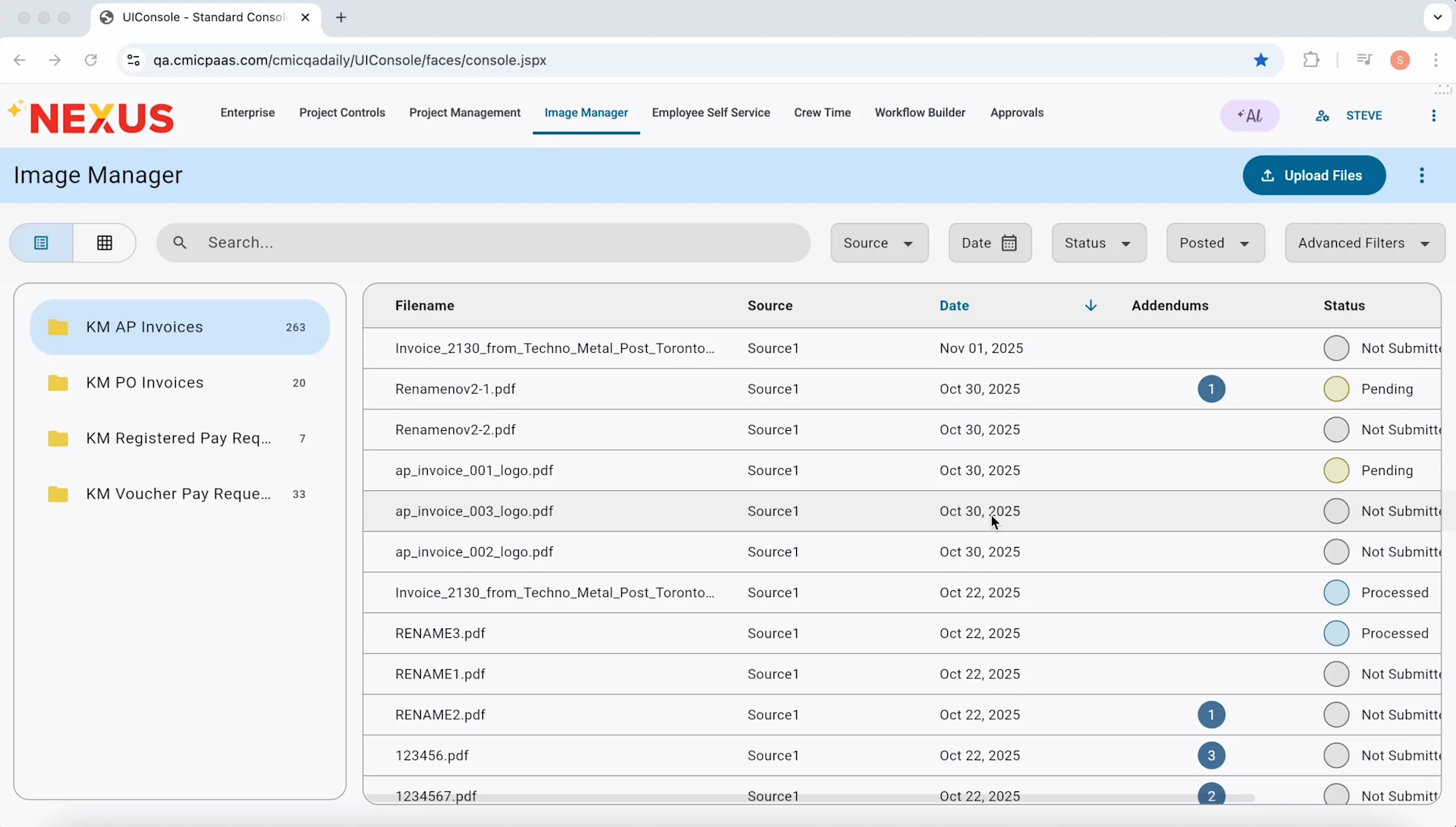Switch to list view layout
The height and width of the screenshot is (827, 1456).
click(42, 243)
